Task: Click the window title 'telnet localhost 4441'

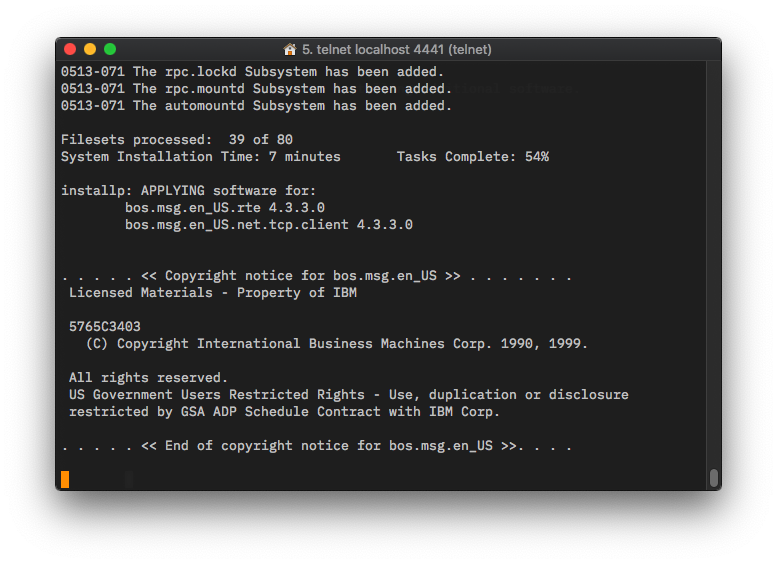Action: [x=397, y=49]
